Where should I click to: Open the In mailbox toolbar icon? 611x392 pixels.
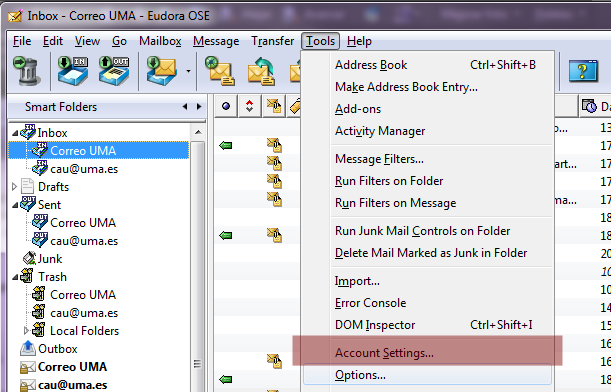(x=73, y=71)
